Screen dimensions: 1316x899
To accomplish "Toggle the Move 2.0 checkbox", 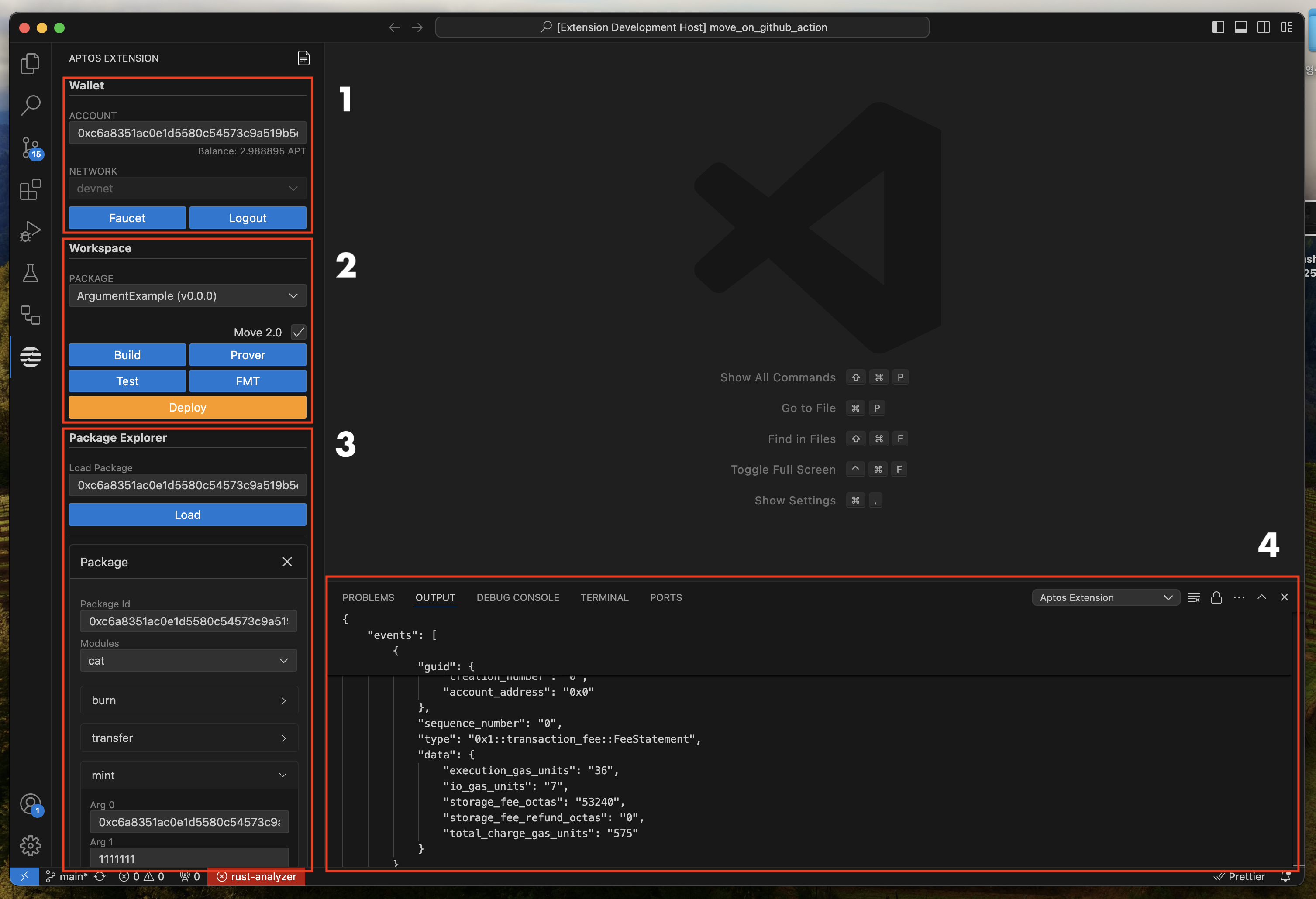I will click(x=298, y=332).
